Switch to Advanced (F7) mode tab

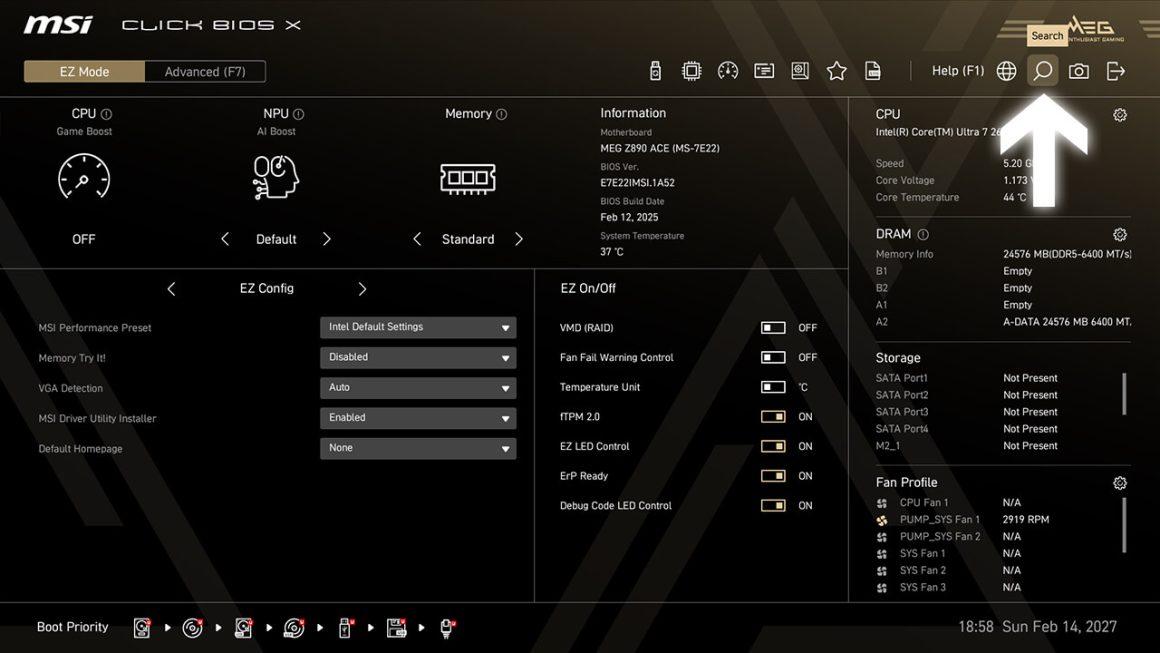pyautogui.click(x=205, y=72)
